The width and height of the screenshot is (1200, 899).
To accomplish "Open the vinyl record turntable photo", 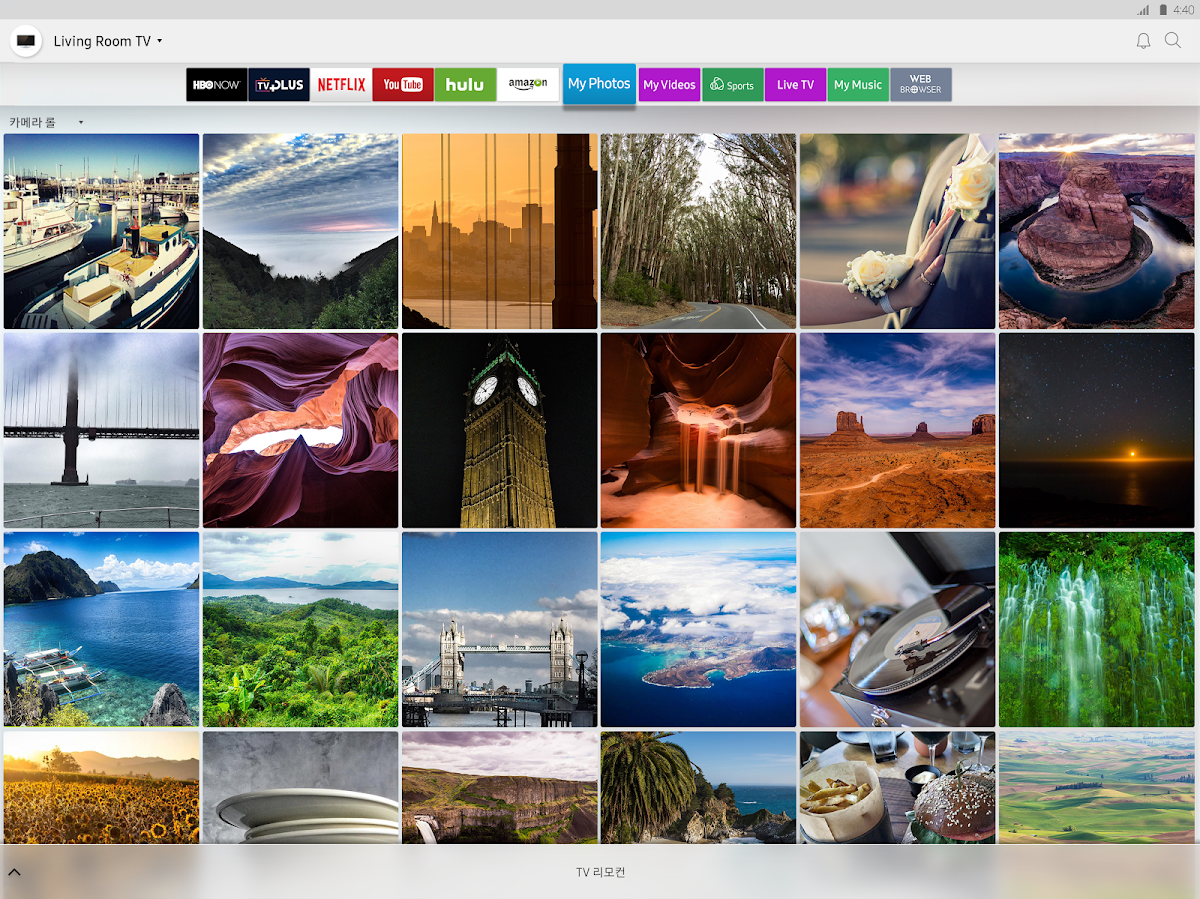I will pos(897,629).
